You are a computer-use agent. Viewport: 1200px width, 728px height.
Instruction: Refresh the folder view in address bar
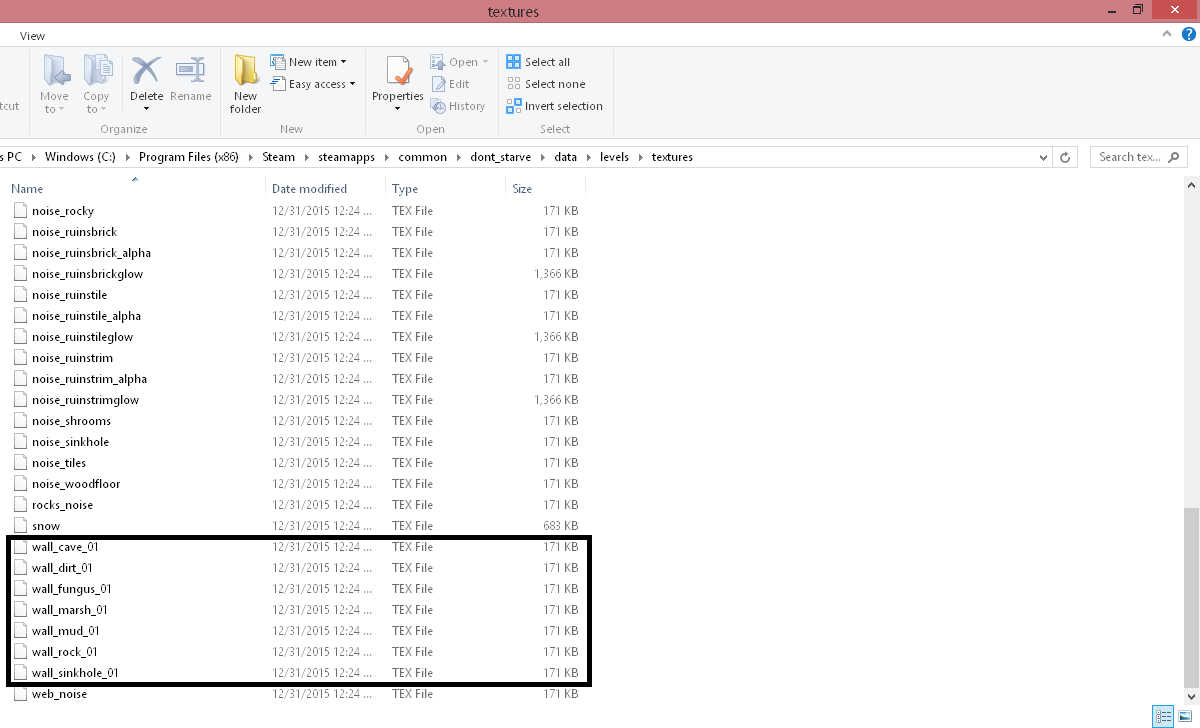coord(1065,157)
